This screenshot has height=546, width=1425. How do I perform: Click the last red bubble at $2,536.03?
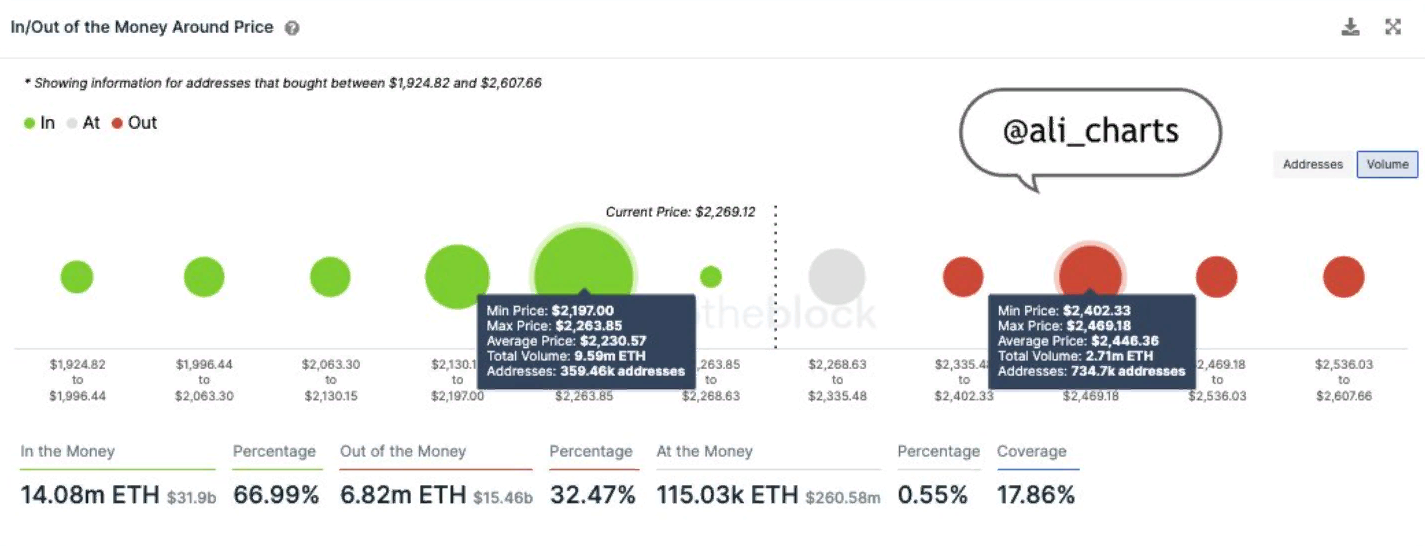coord(1343,277)
